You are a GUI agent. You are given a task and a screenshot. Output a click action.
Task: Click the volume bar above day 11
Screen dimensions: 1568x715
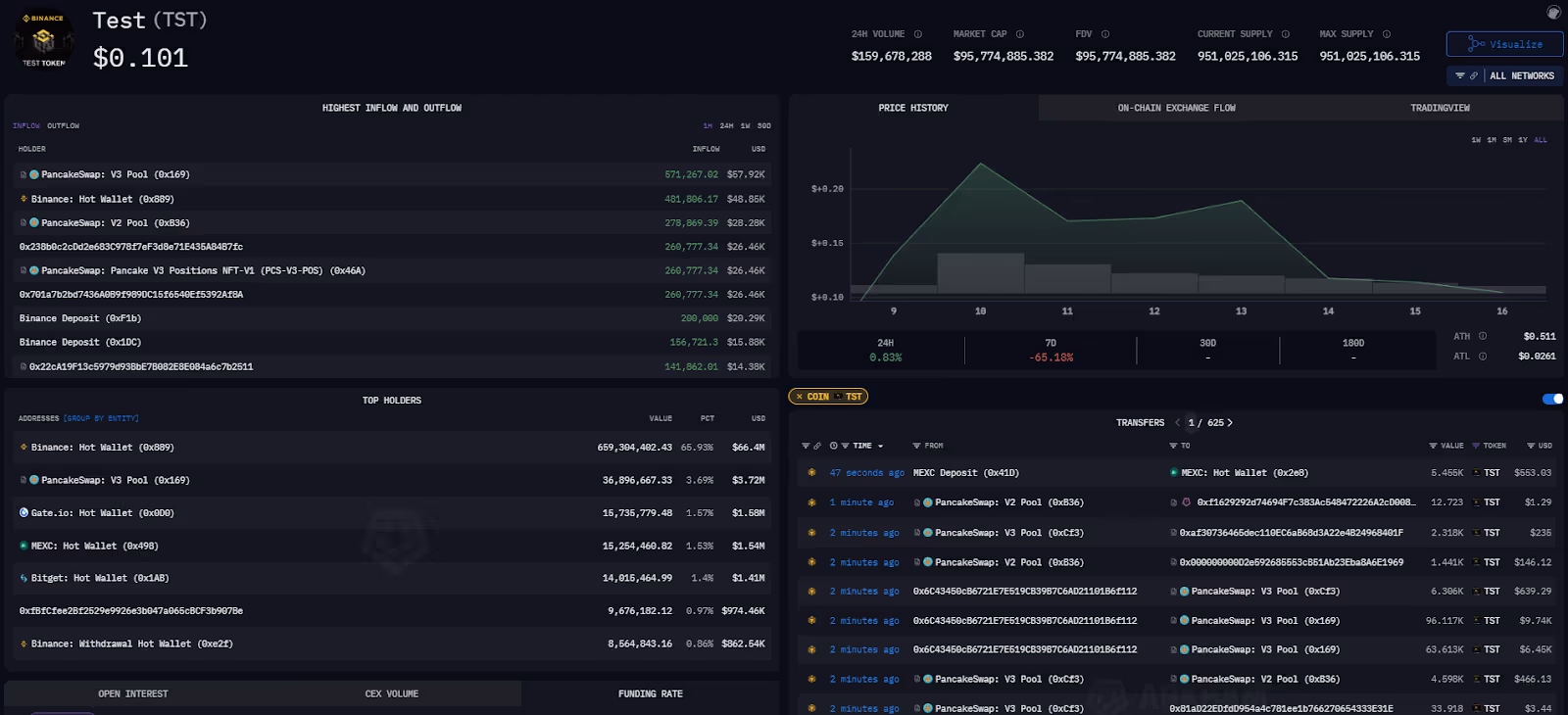(1067, 279)
